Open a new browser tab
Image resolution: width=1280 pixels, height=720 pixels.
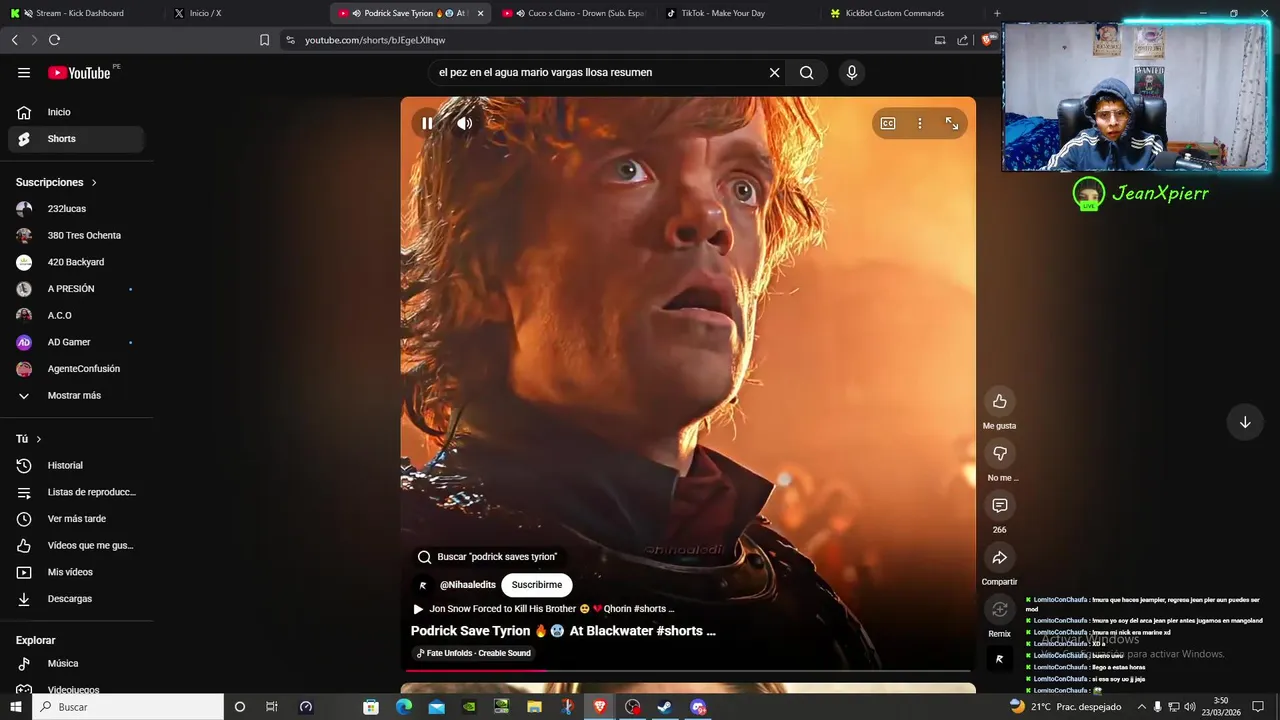click(x=997, y=13)
